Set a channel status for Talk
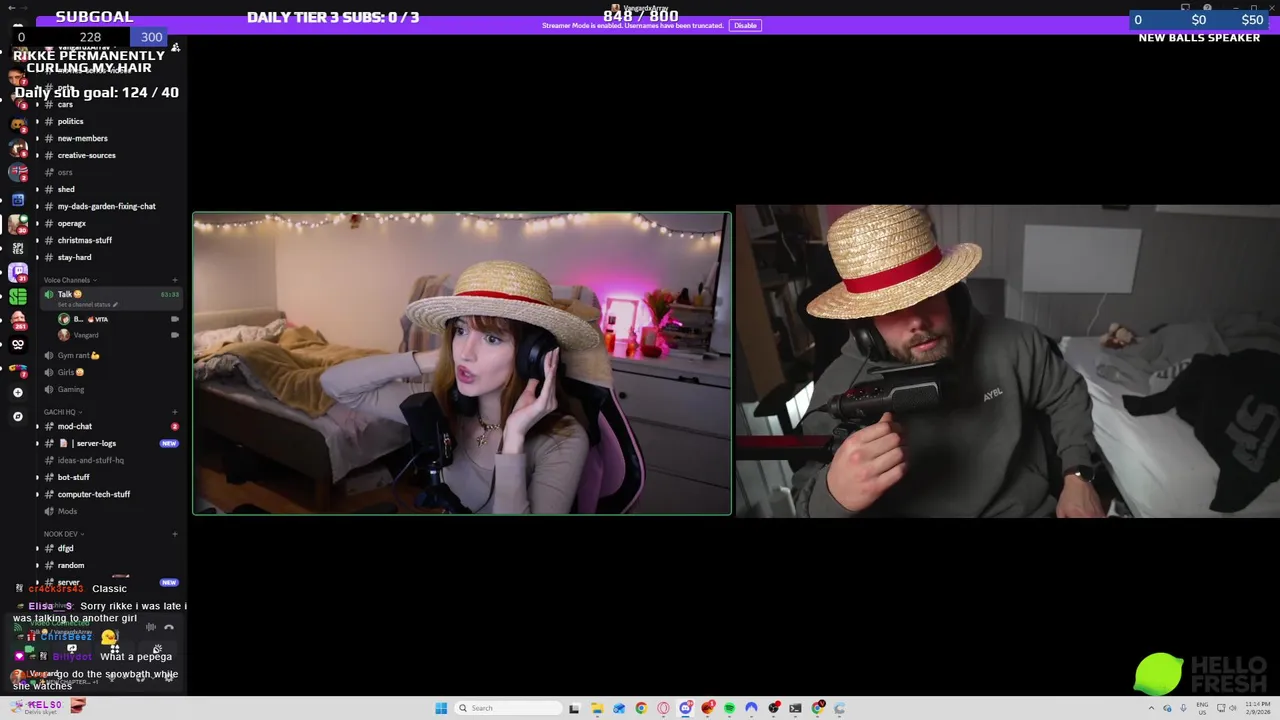 pyautogui.click(x=87, y=304)
